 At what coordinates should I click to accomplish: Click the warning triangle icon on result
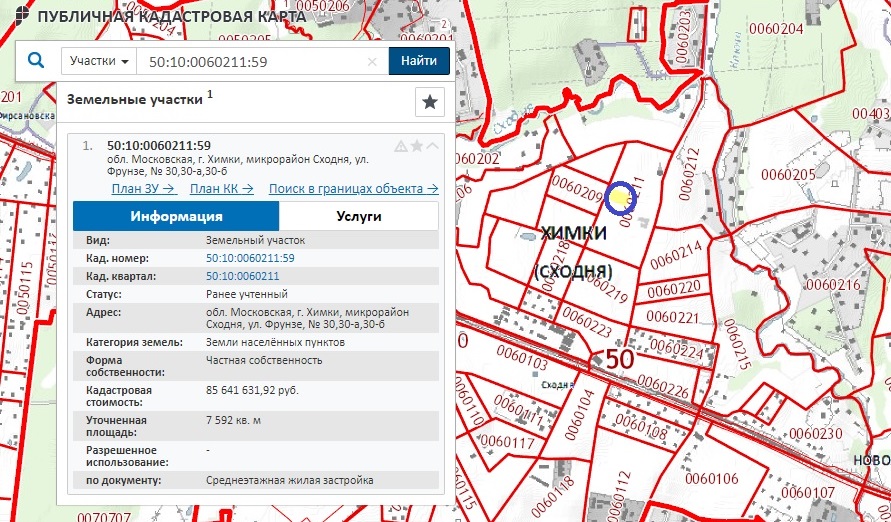[x=401, y=146]
